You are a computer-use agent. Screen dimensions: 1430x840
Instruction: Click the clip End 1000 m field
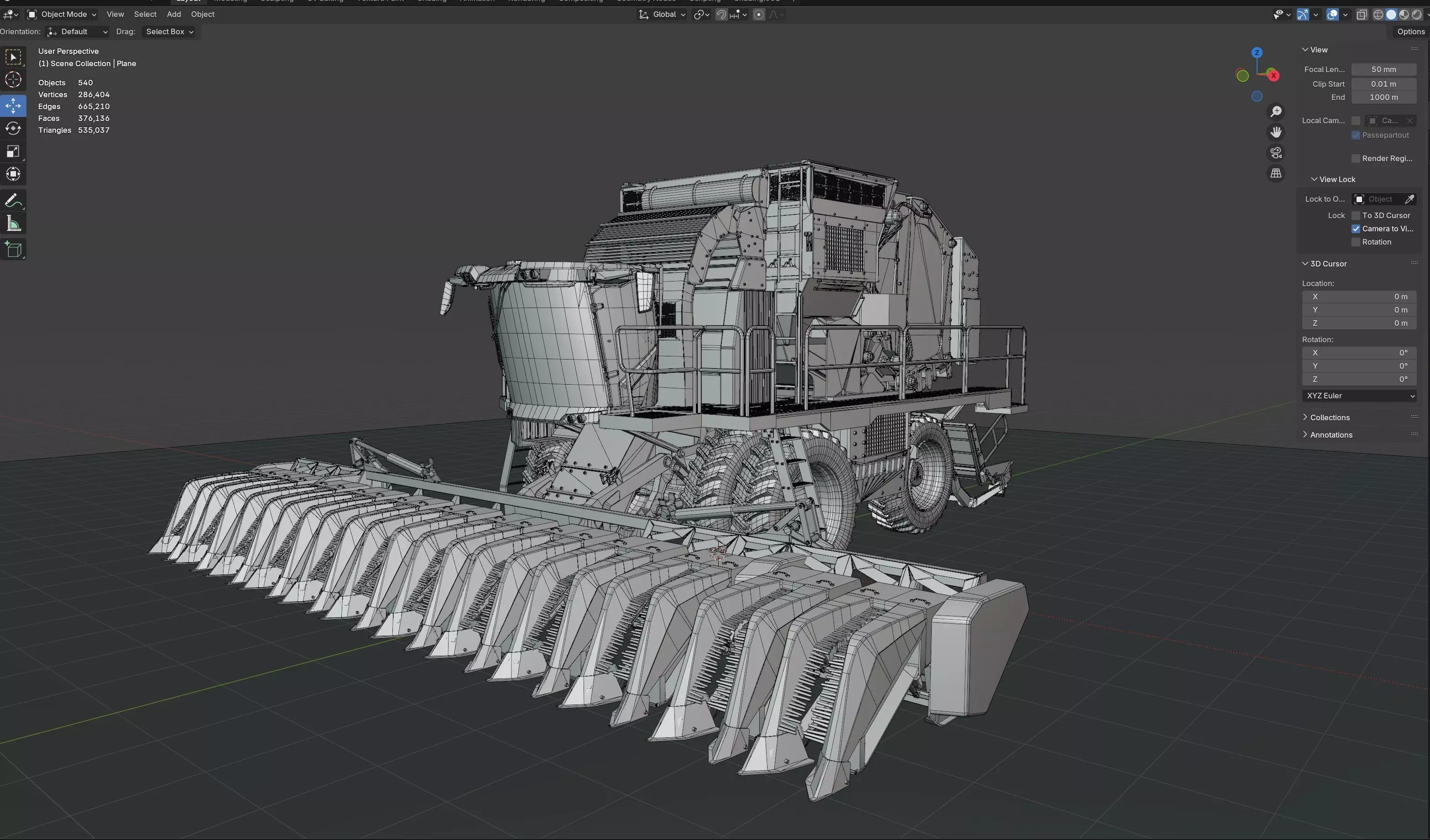(x=1383, y=98)
